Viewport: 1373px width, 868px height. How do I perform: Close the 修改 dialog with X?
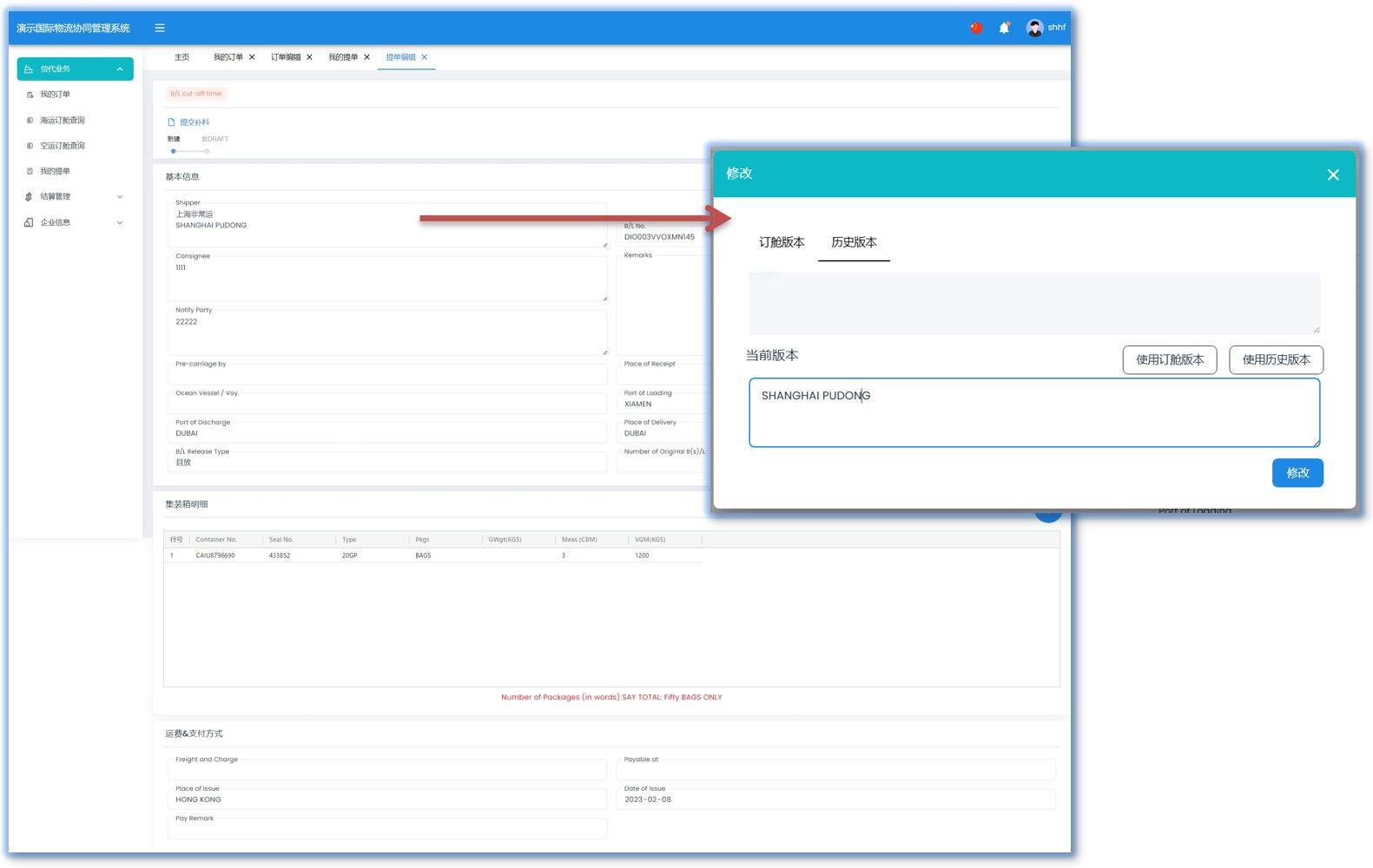1333,174
